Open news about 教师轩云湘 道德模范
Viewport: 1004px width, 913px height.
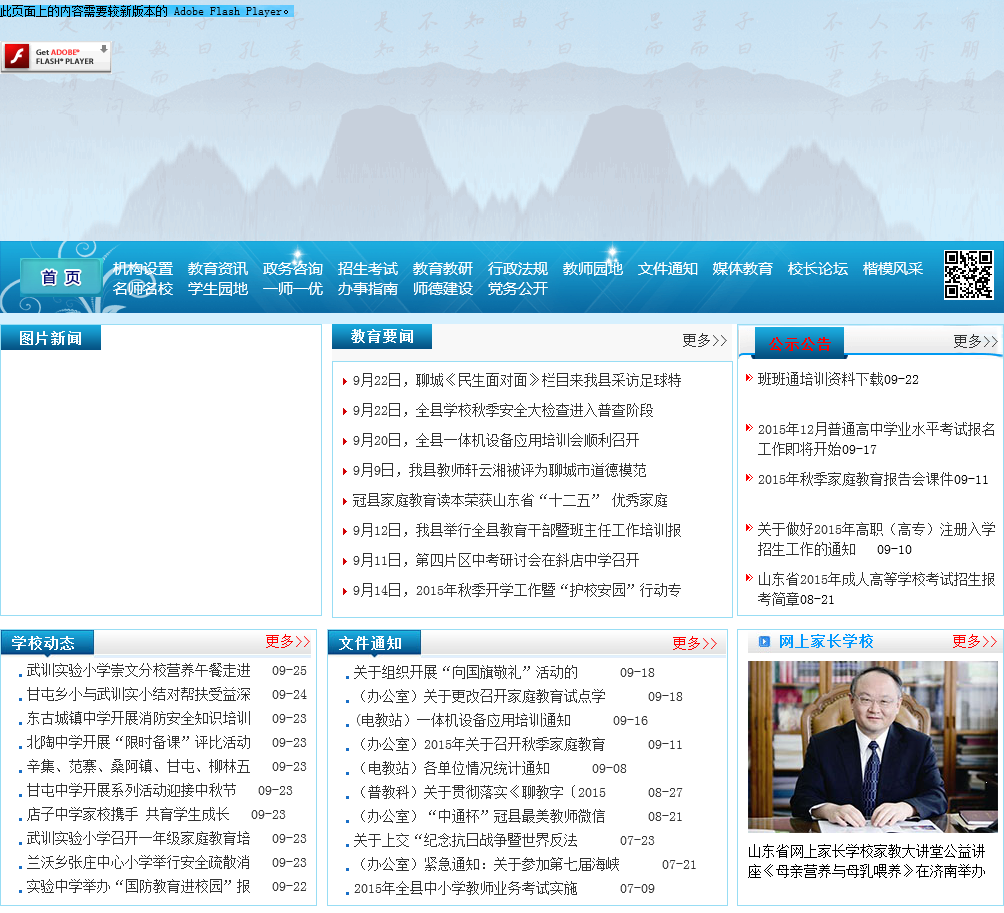click(499, 471)
